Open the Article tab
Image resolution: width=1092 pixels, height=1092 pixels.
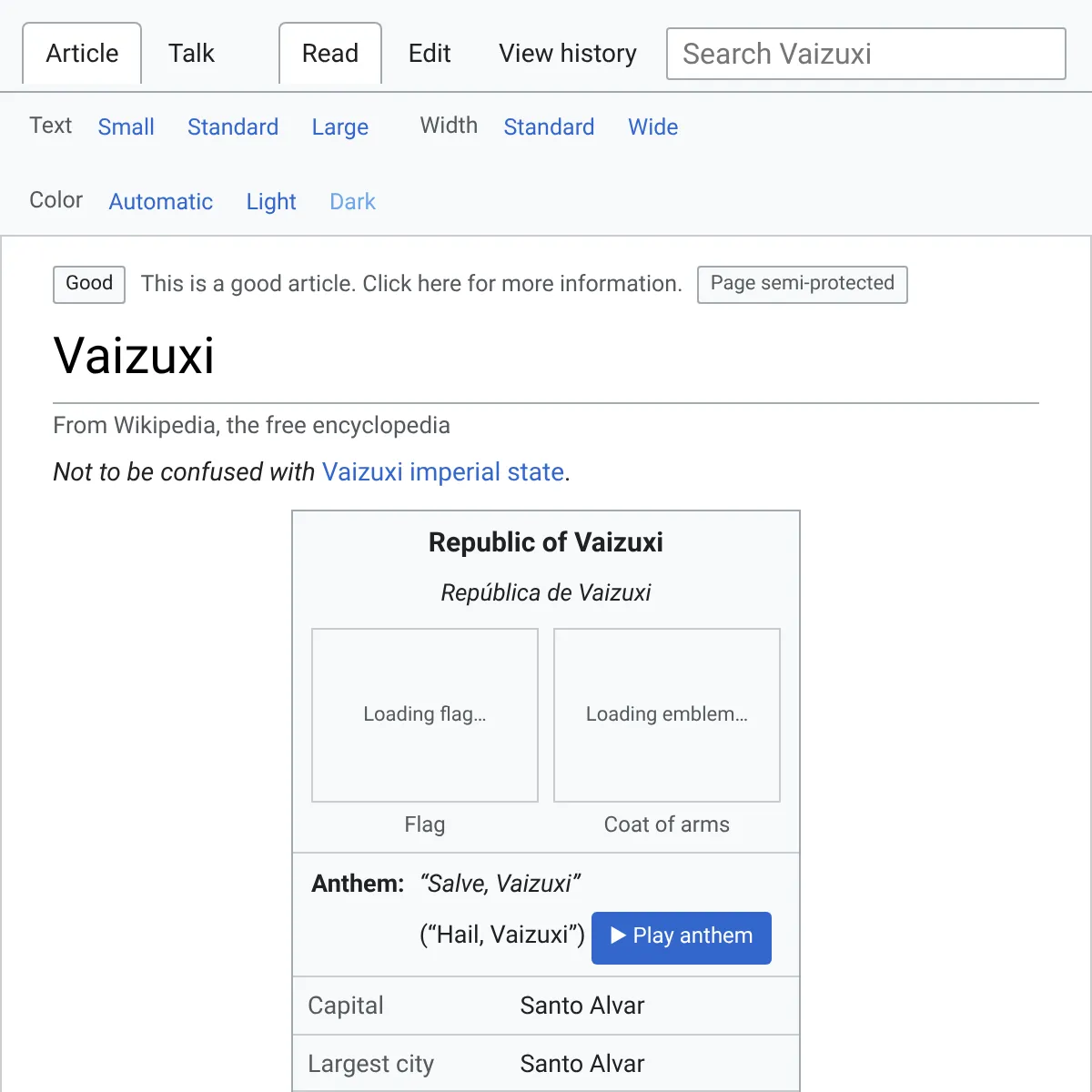click(82, 54)
